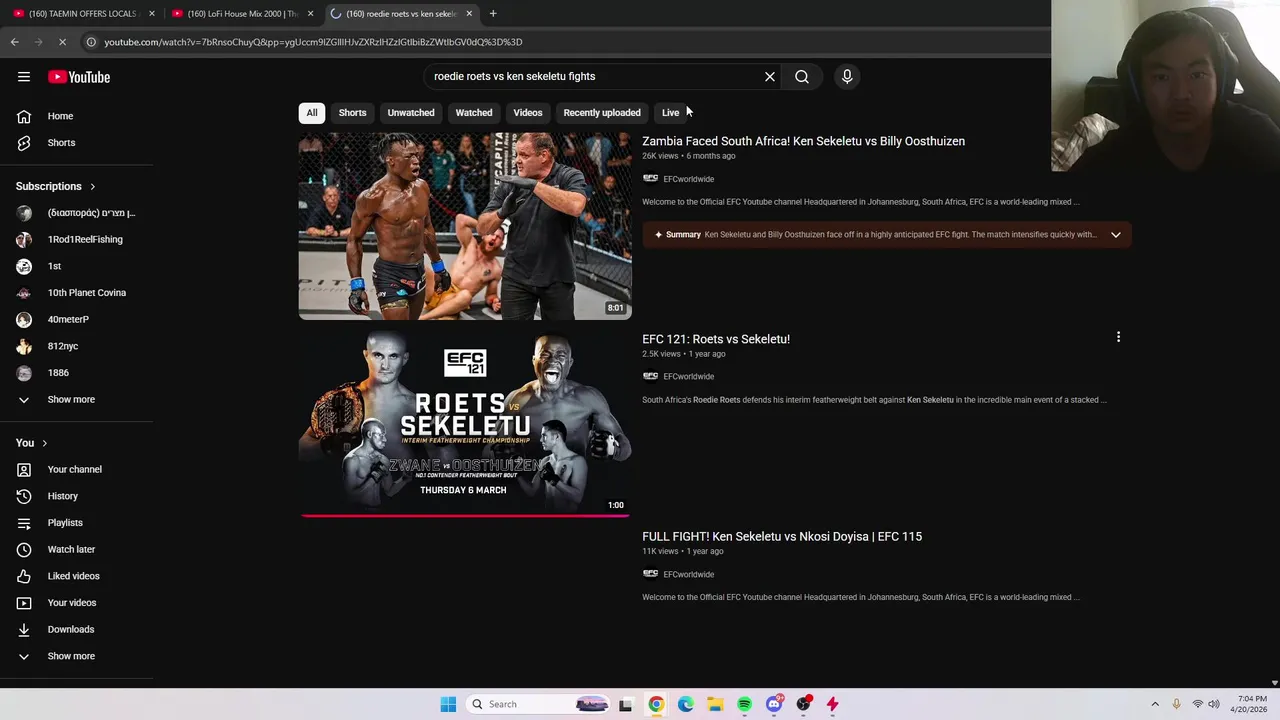Open the YouTube hamburger guide menu
Screen dimensions: 1280x720
(x=24, y=77)
